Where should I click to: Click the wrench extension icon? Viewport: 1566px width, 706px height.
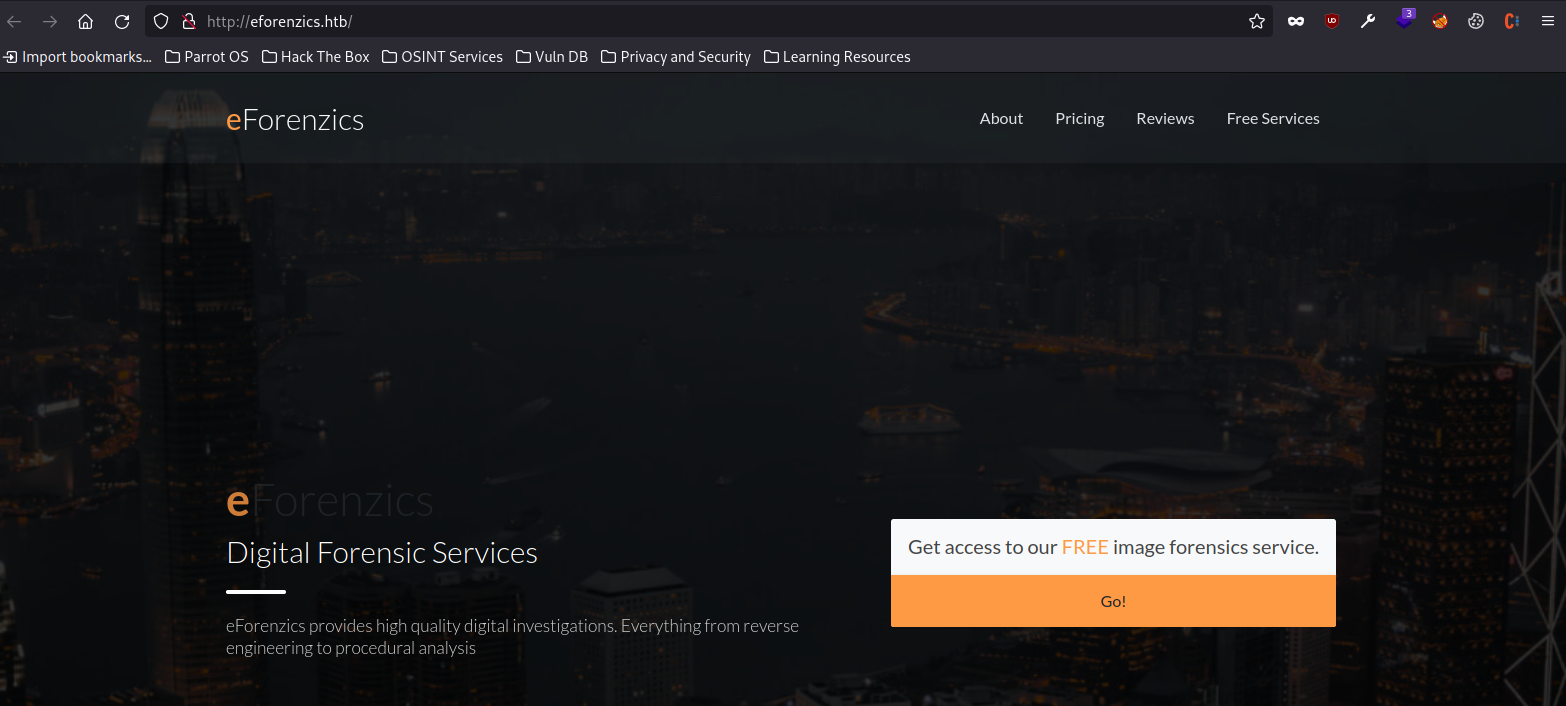(x=1369, y=21)
